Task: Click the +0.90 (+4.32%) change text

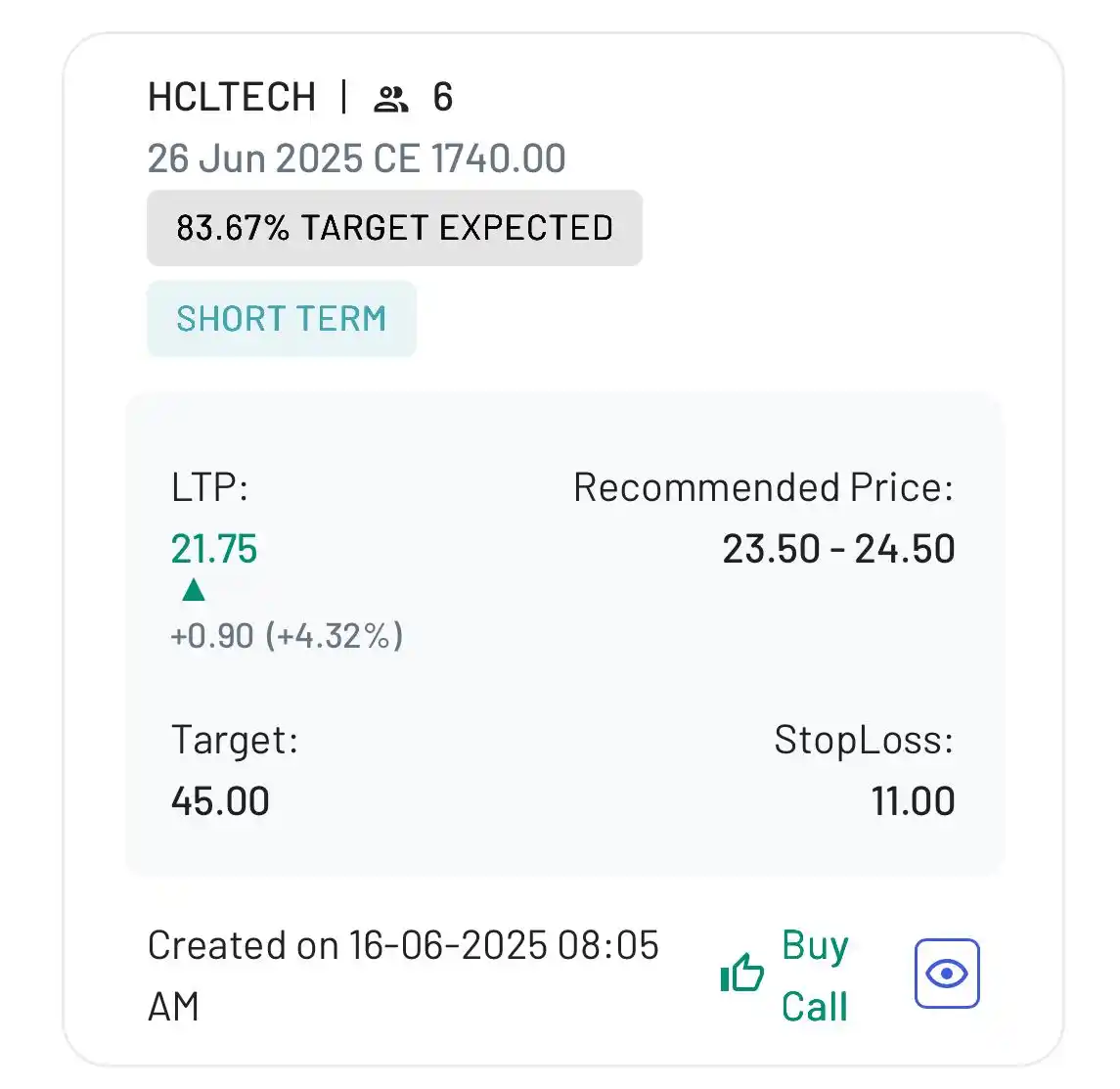Action: [287, 635]
